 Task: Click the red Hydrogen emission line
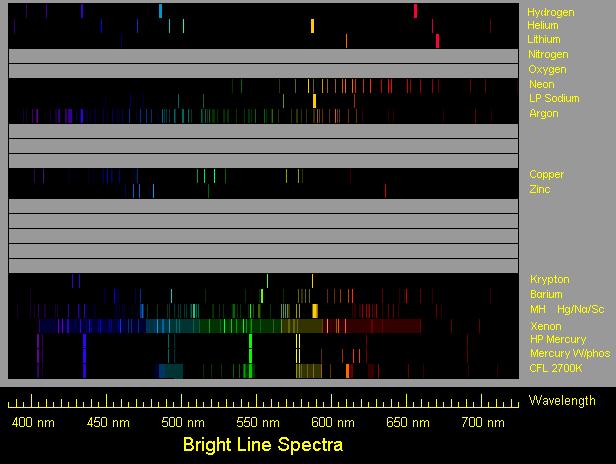pos(415,11)
